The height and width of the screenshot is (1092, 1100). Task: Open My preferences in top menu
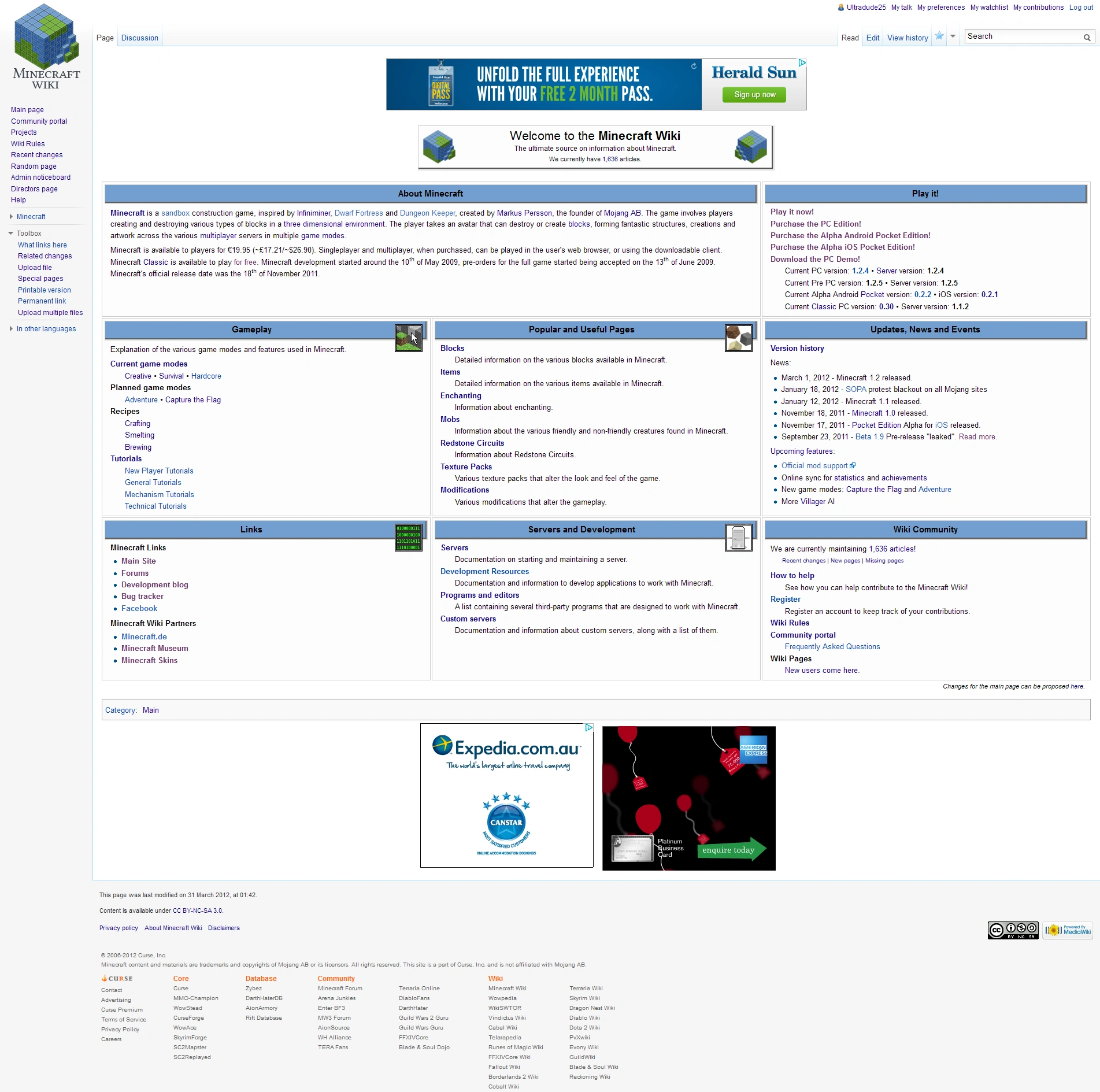tap(941, 8)
